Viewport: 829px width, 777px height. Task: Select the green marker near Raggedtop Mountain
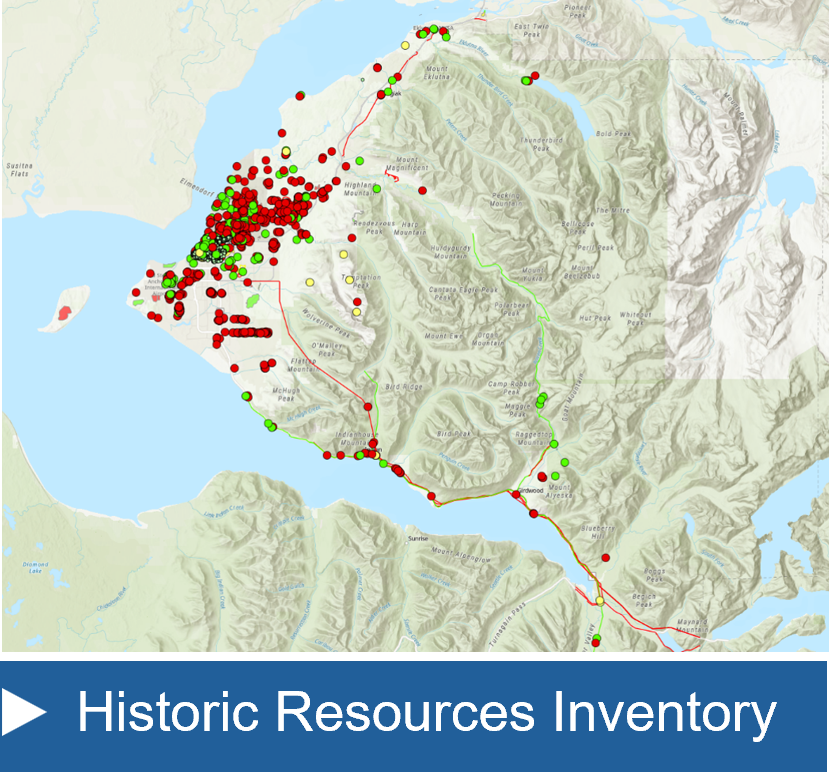click(x=554, y=443)
